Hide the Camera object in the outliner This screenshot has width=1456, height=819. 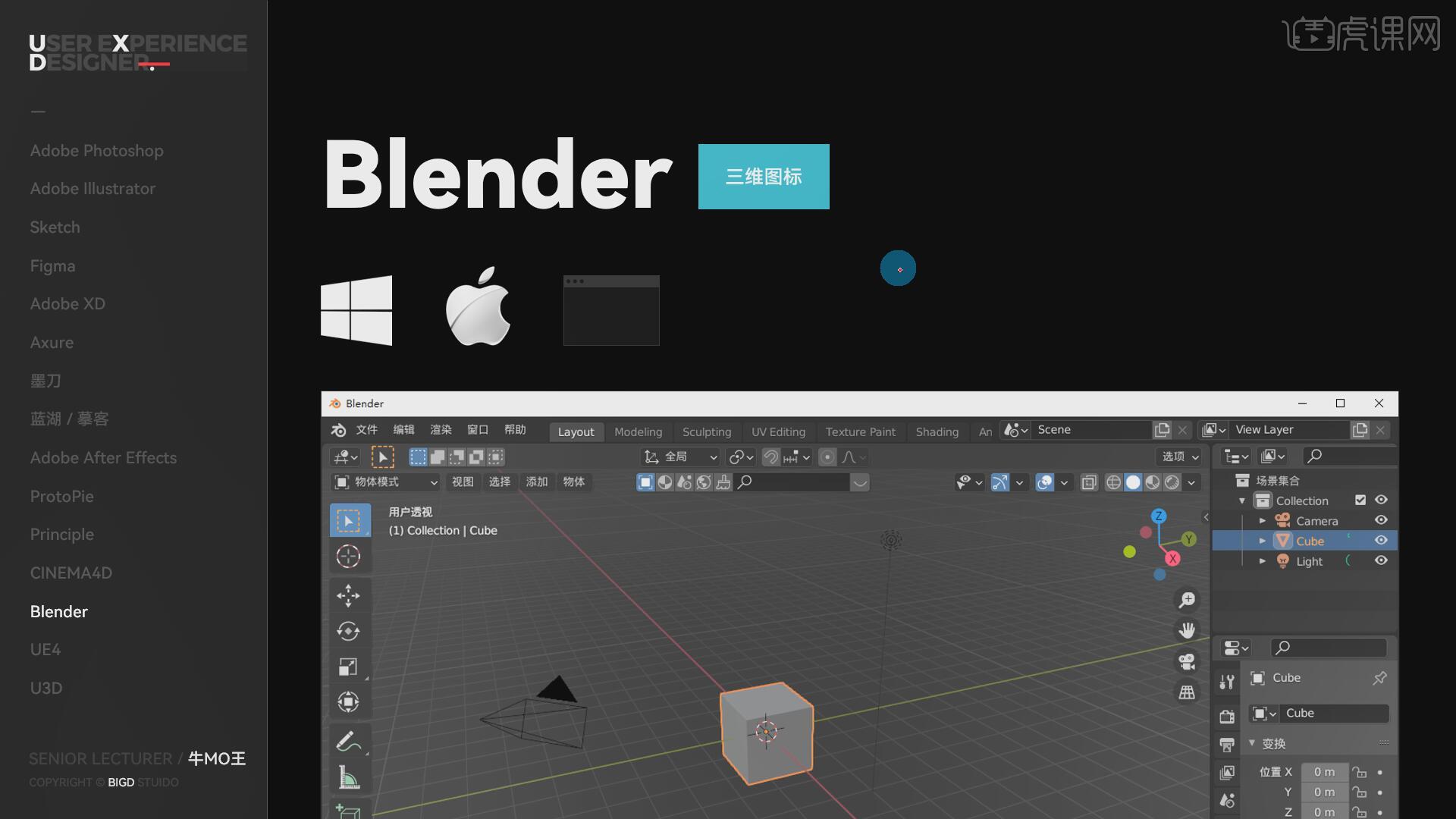[1381, 520]
